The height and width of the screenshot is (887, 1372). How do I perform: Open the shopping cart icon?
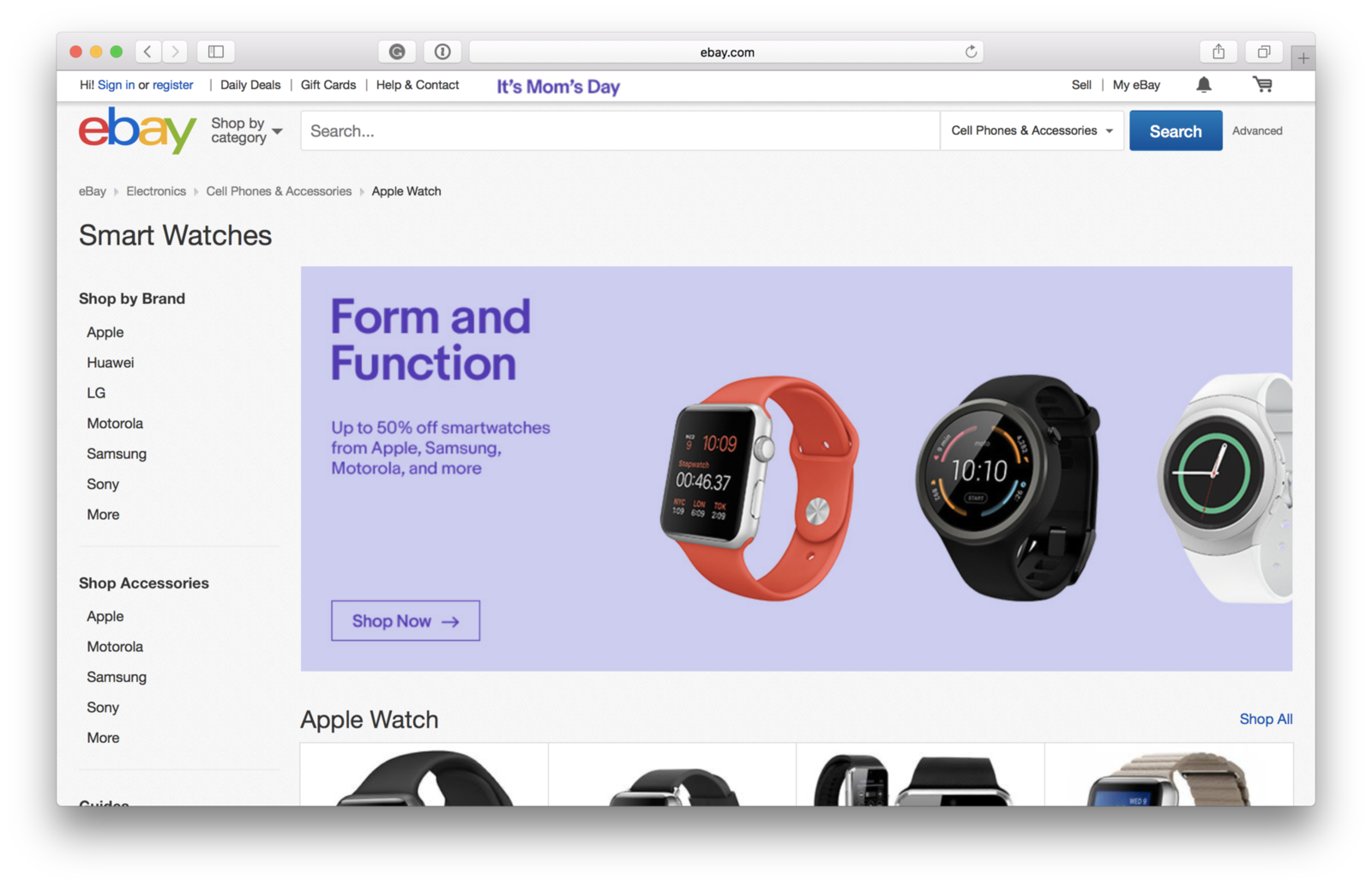click(1262, 84)
